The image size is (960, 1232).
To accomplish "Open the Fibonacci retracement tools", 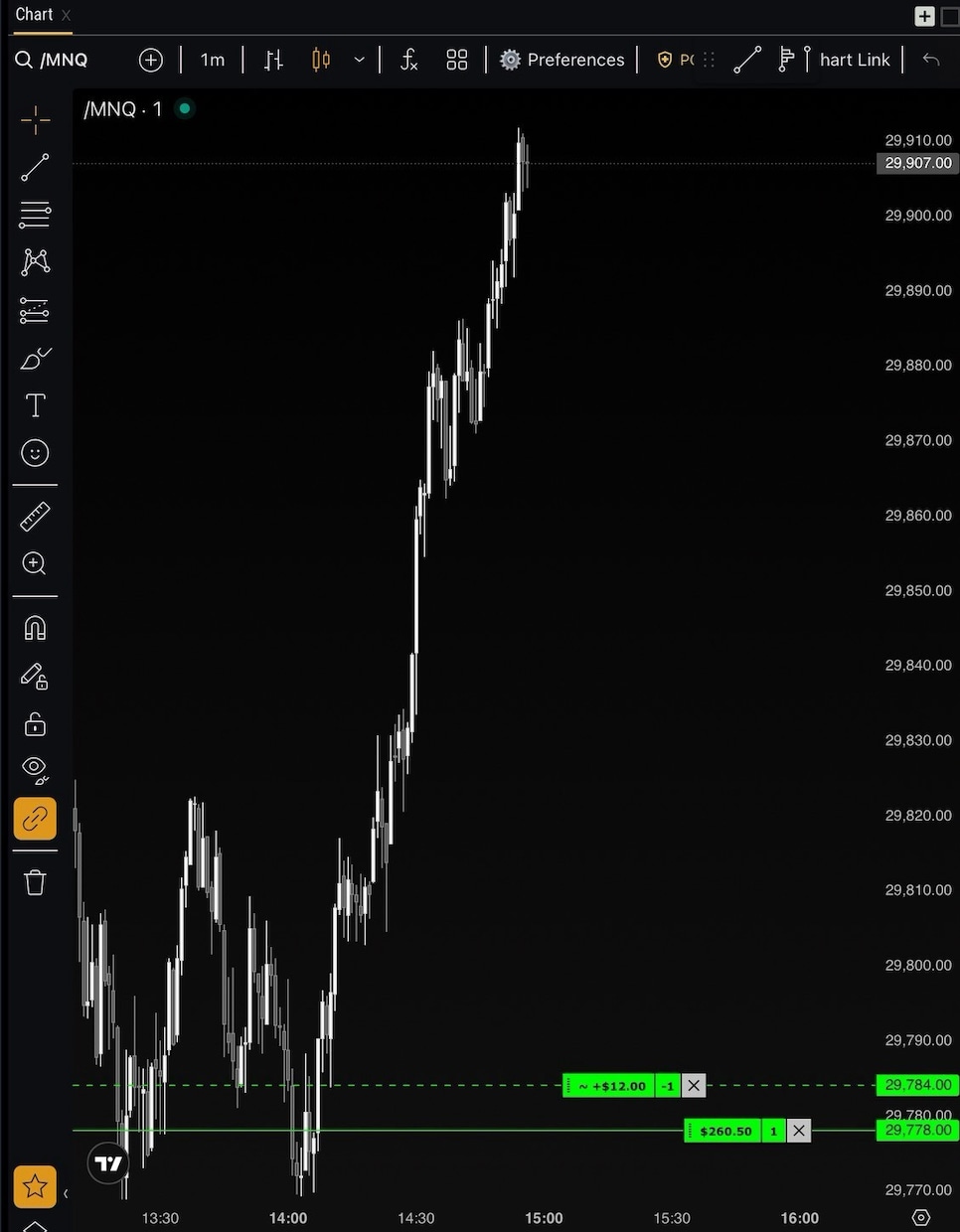I will 35,215.
